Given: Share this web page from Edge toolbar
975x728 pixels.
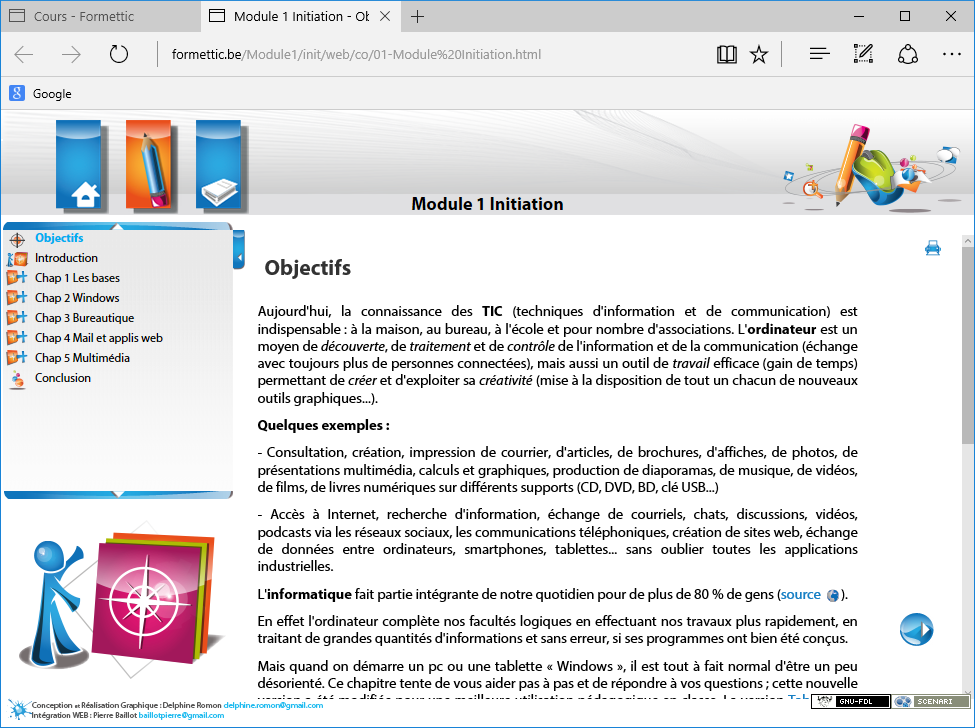Looking at the screenshot, I should point(908,55).
